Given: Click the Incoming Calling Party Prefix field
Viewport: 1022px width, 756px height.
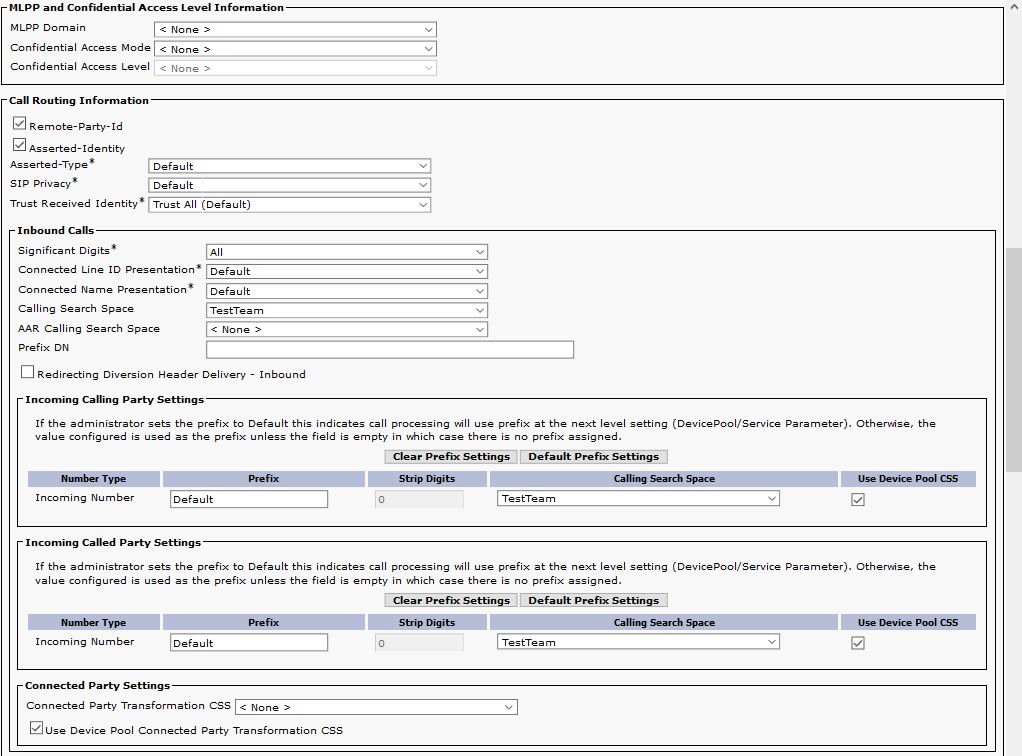Looking at the screenshot, I should [x=248, y=499].
